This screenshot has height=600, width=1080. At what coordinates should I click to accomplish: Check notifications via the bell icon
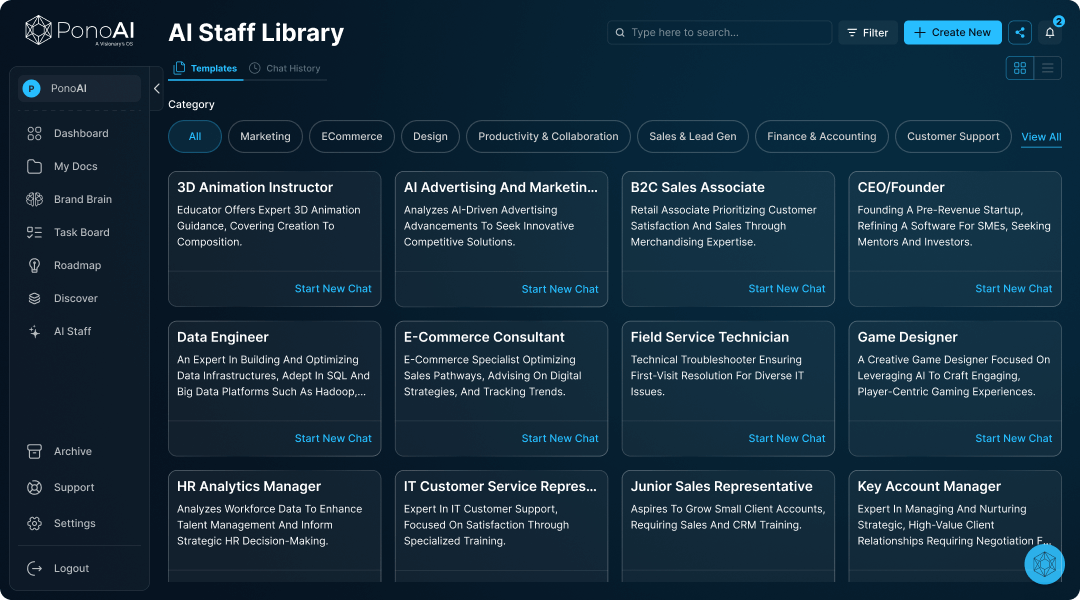(x=1049, y=32)
